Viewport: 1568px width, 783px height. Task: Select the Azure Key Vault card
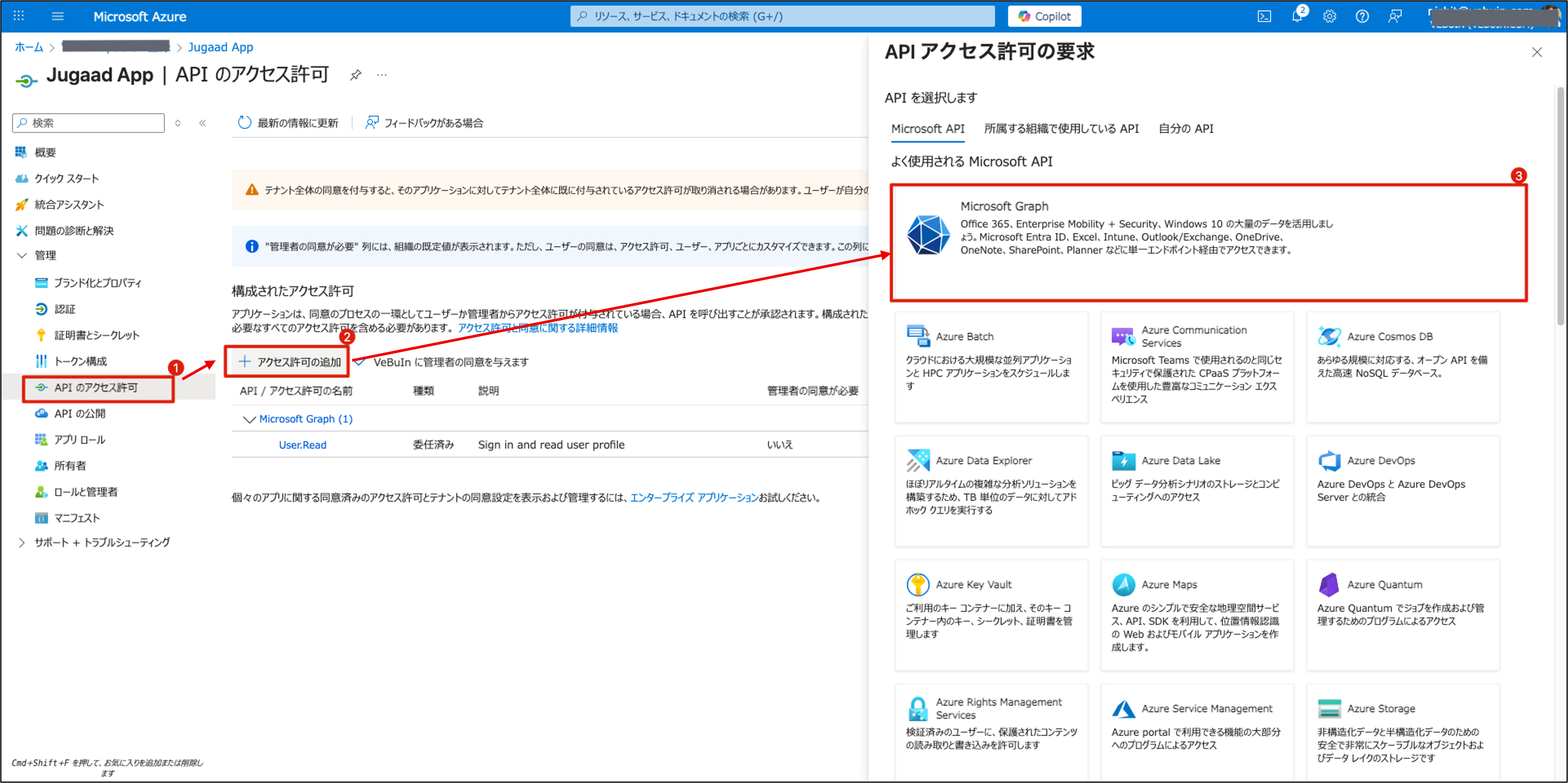[991, 615]
